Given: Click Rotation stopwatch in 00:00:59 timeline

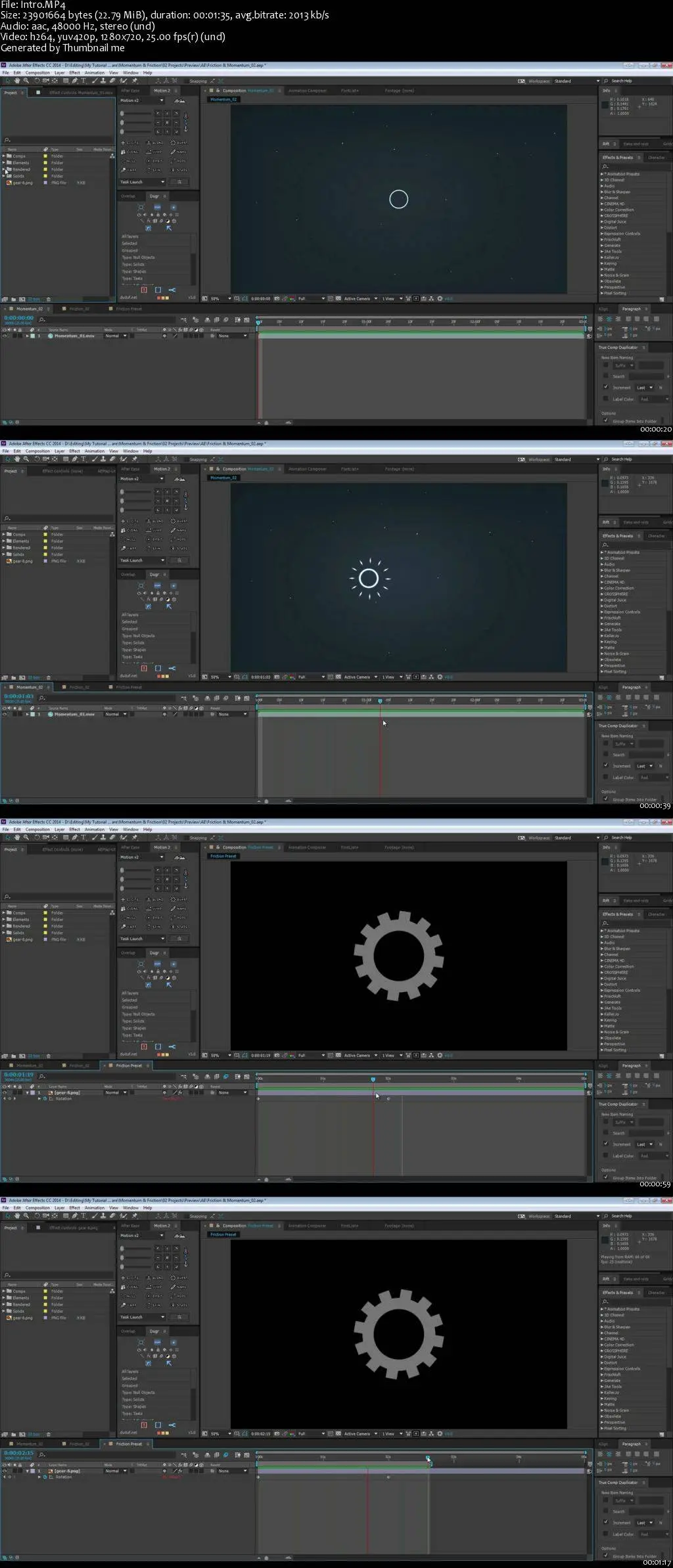Looking at the screenshot, I should (x=45, y=1098).
